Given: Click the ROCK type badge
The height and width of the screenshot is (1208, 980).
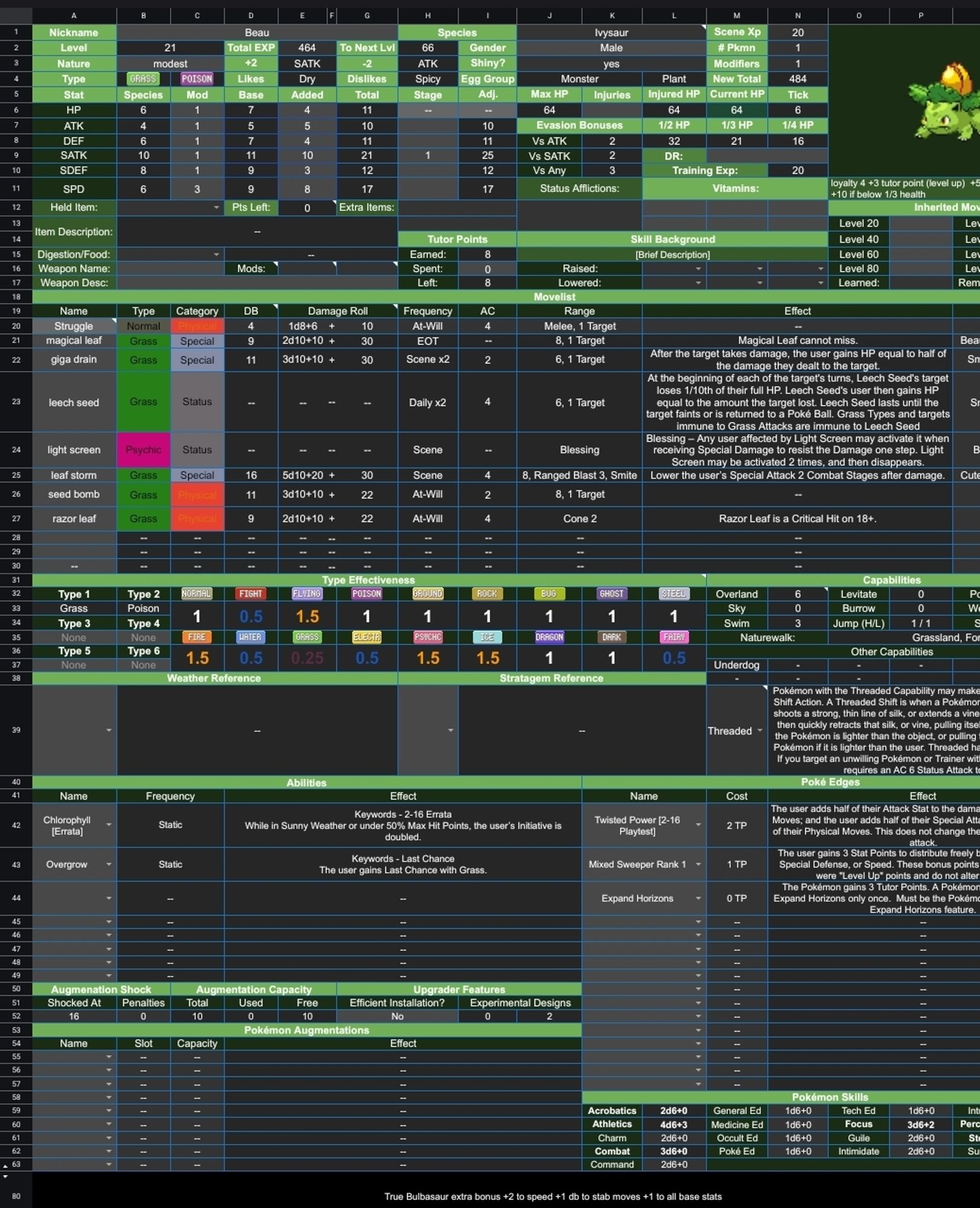Looking at the screenshot, I should click(x=487, y=594).
